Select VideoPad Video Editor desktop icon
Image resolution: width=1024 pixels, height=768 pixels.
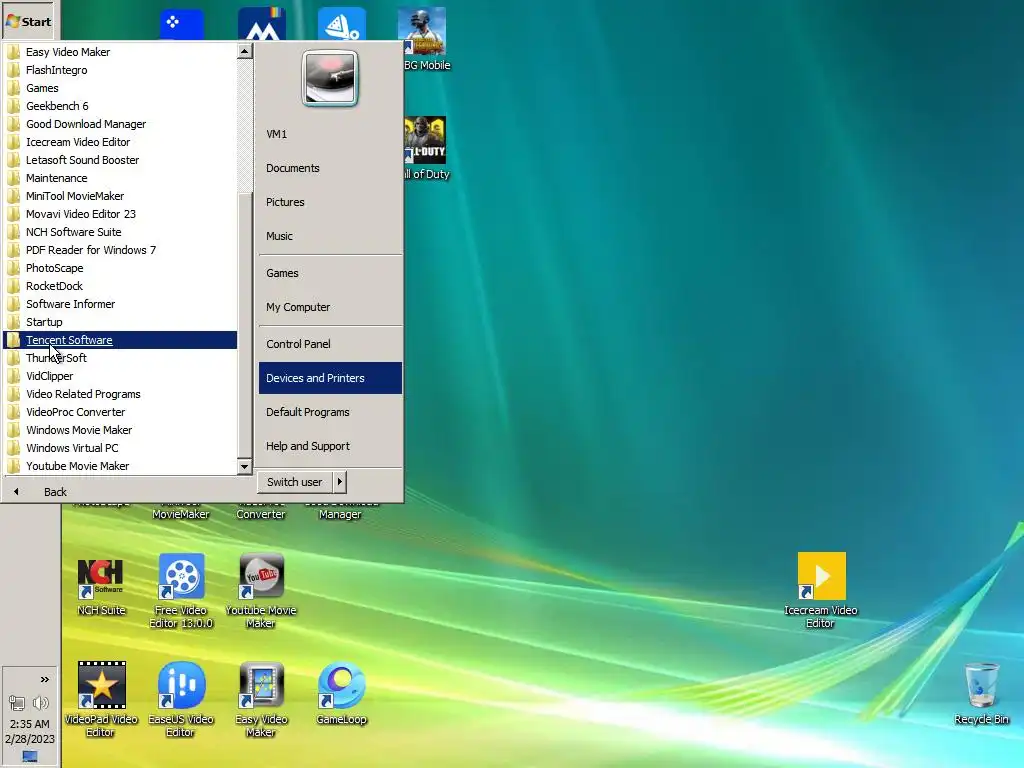click(x=101, y=699)
